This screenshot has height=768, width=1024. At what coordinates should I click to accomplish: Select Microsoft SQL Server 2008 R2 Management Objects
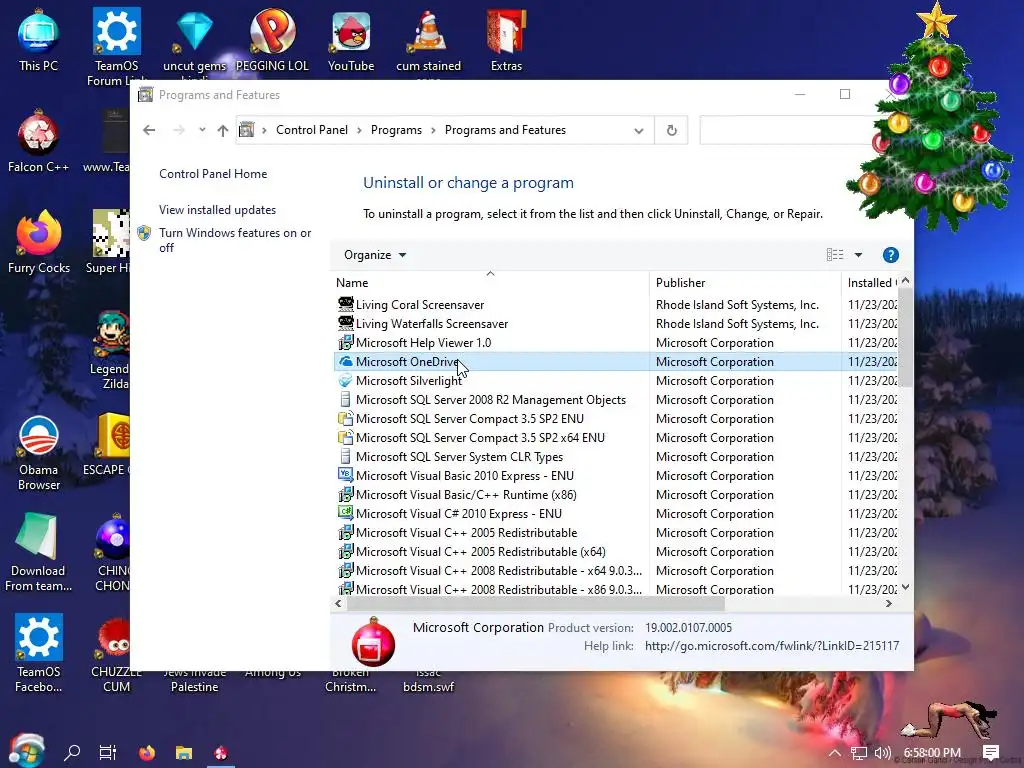pyautogui.click(x=615, y=399)
